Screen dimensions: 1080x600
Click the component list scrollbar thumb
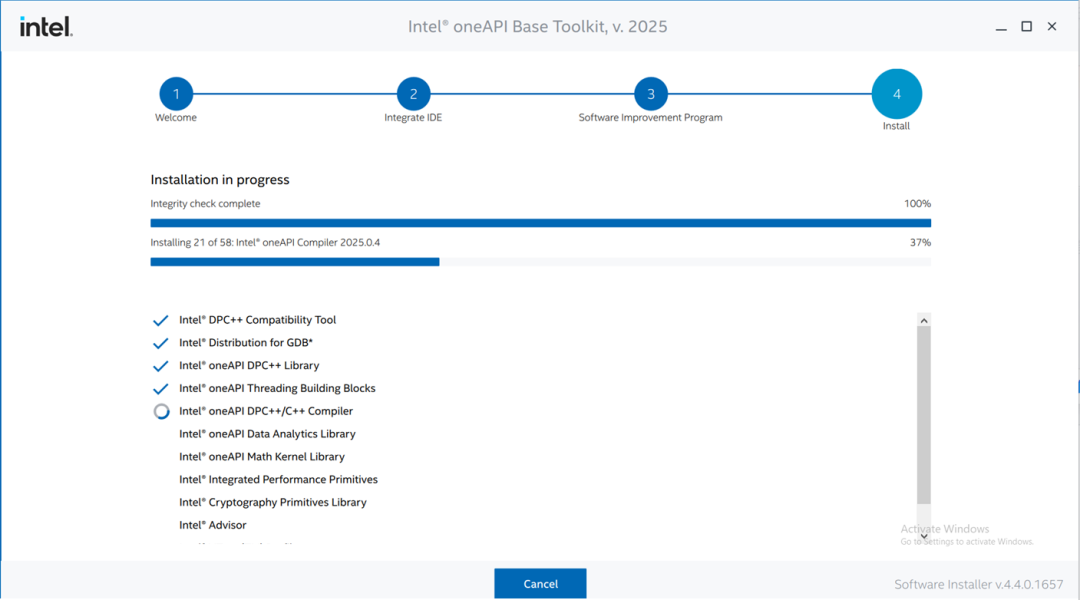(x=924, y=415)
